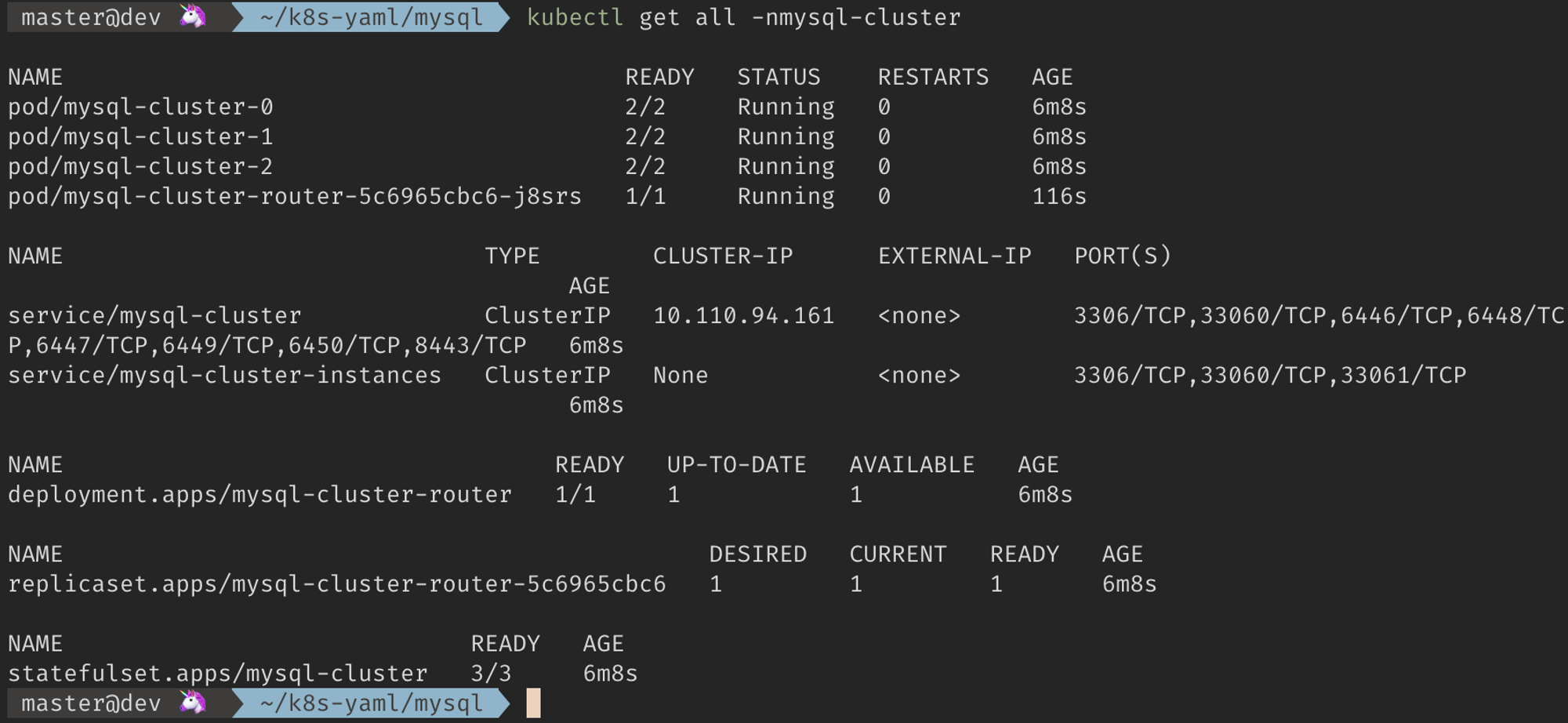Click the kubectl command word
1568x723 pixels.
(x=575, y=17)
